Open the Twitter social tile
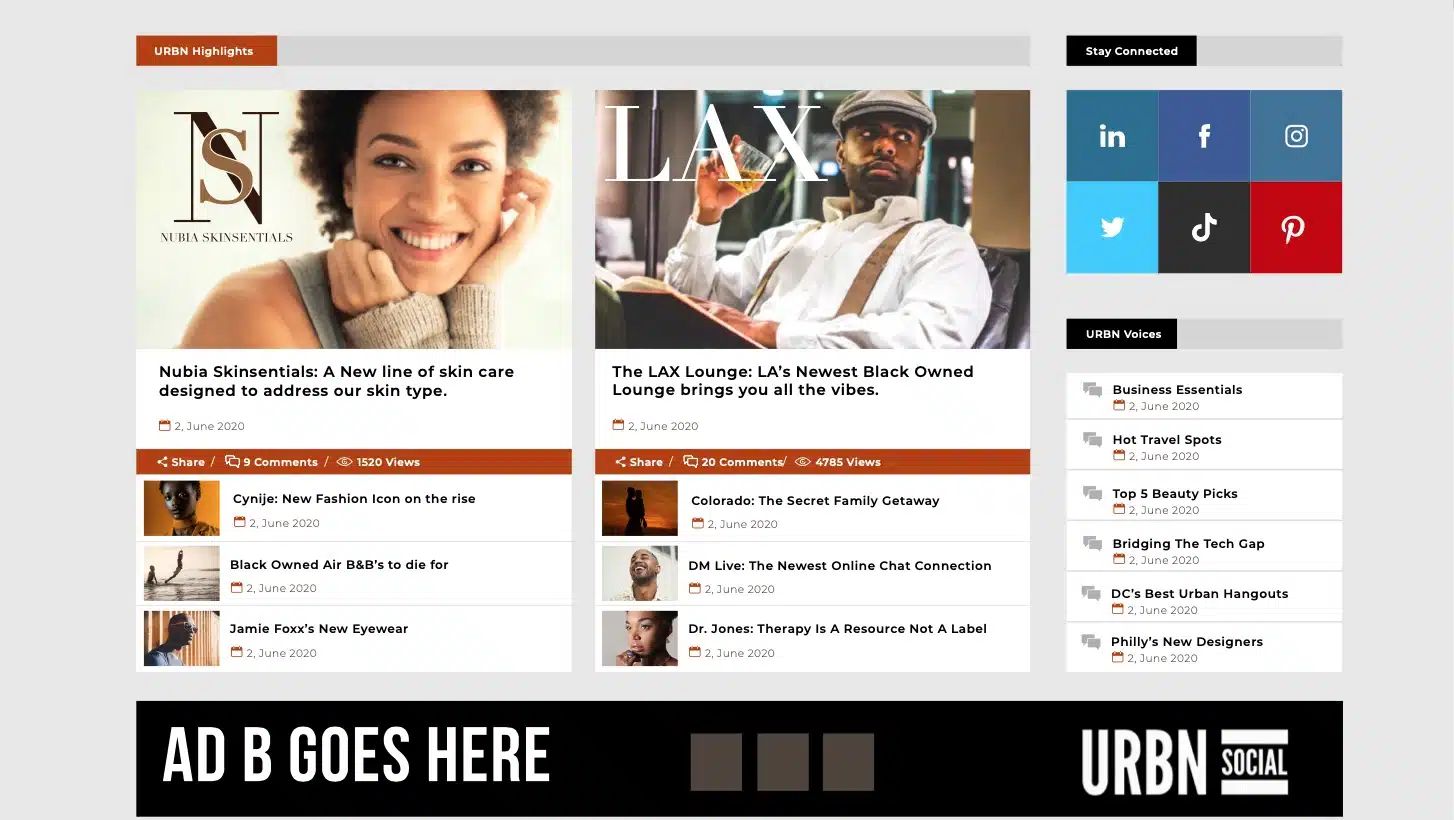 (x=1112, y=227)
